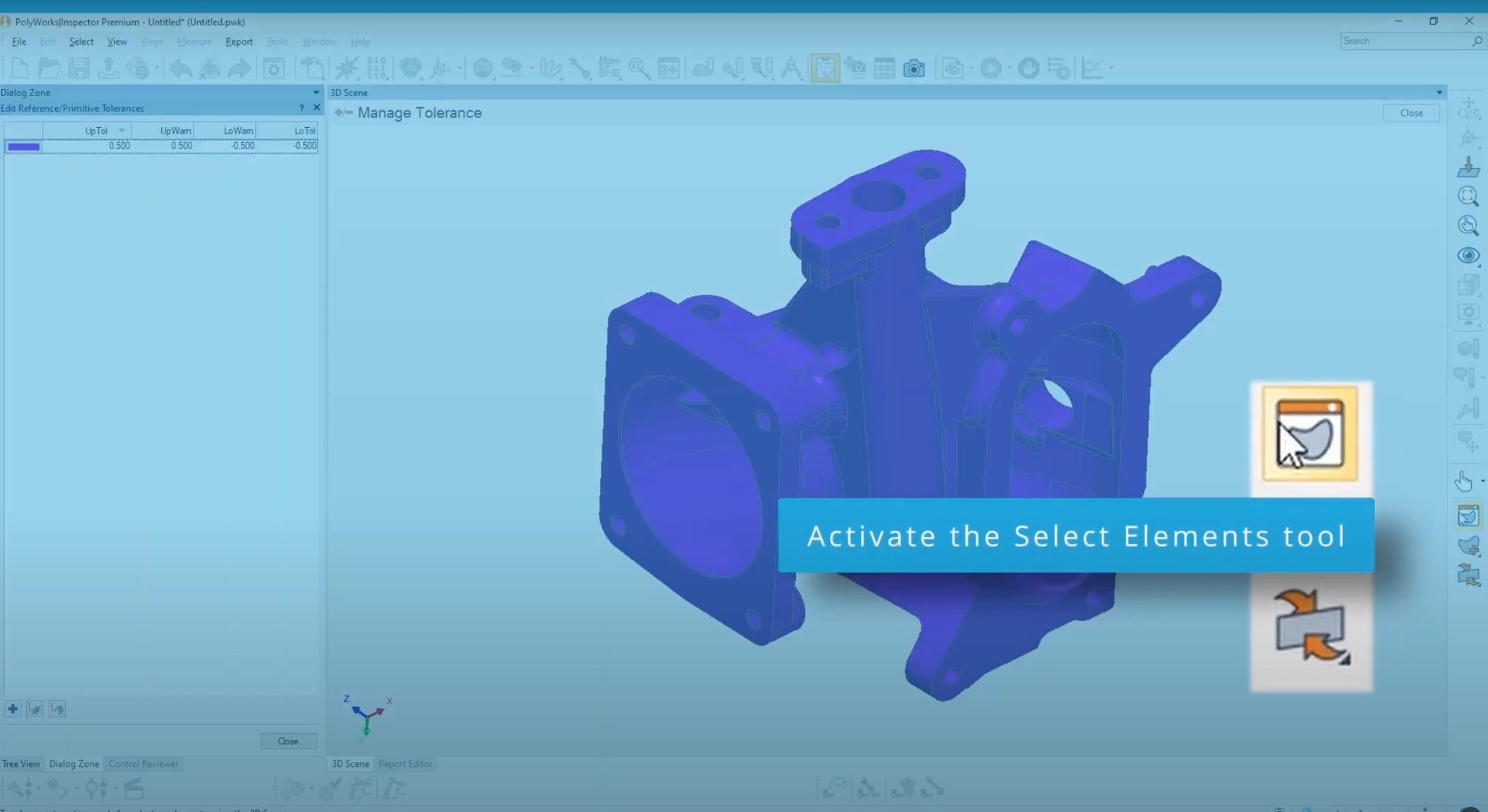Viewport: 1488px width, 812px height.
Task: Select the eye visibility tool in right sidebar
Action: pyautogui.click(x=1468, y=255)
